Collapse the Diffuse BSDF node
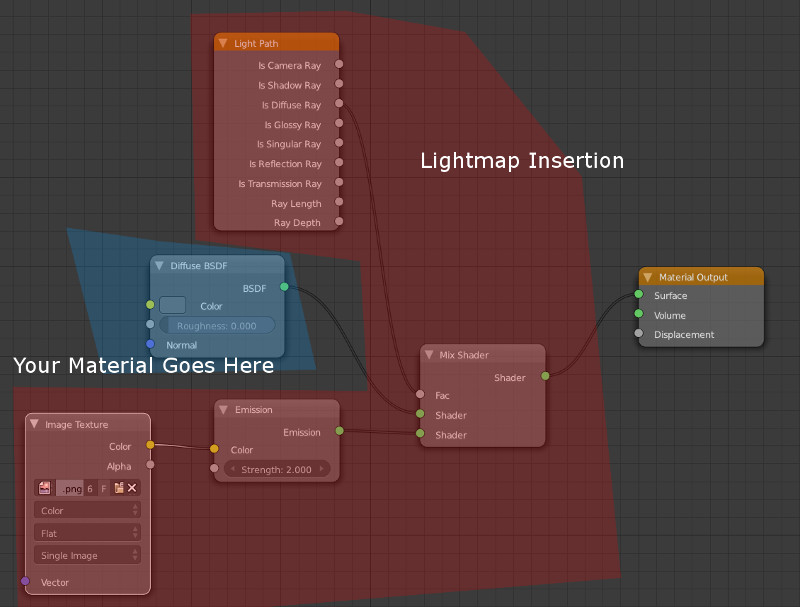Image resolution: width=800 pixels, height=607 pixels. tap(159, 266)
